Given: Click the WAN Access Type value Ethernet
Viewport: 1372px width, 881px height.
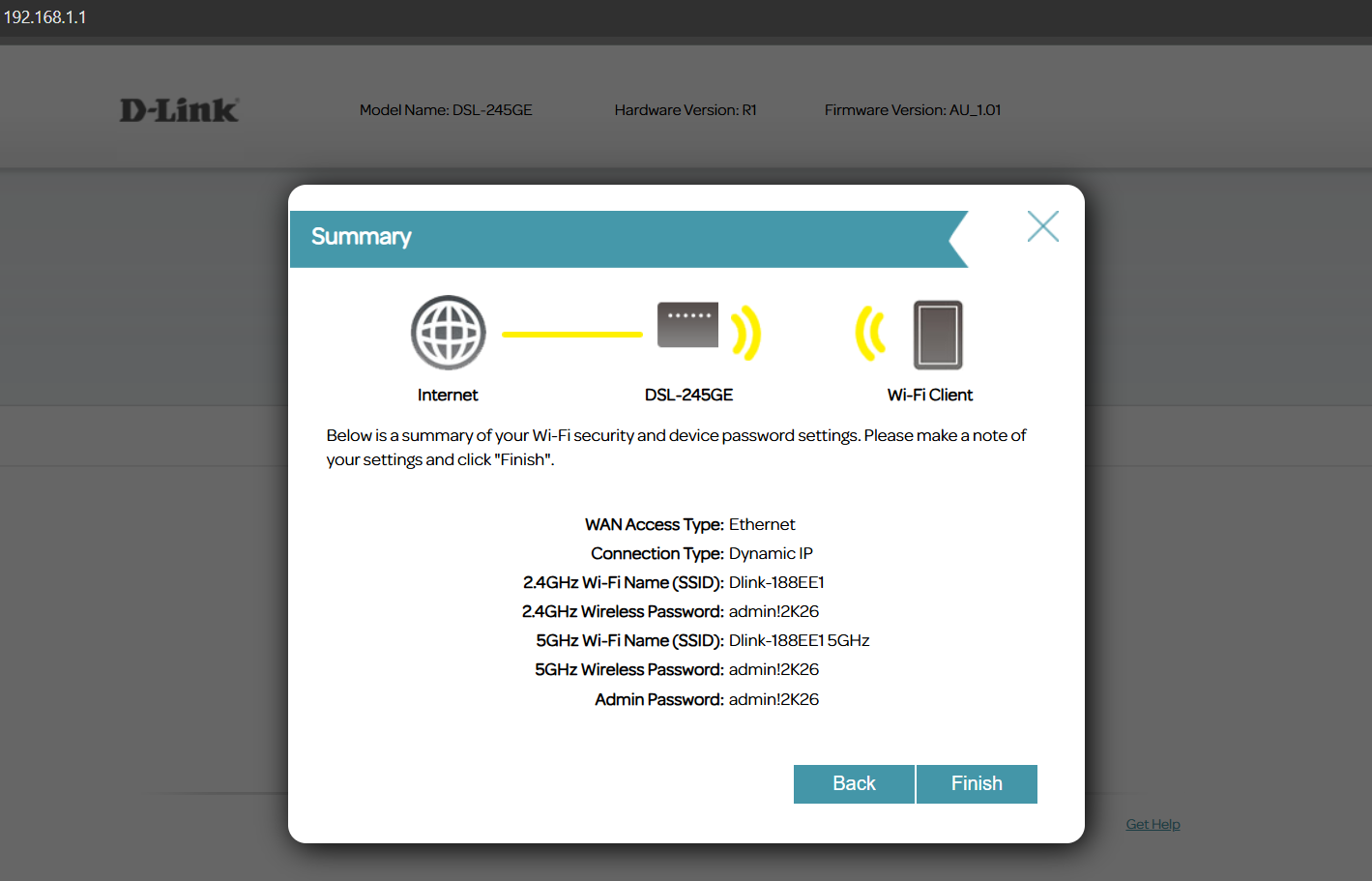Looking at the screenshot, I should pos(762,524).
